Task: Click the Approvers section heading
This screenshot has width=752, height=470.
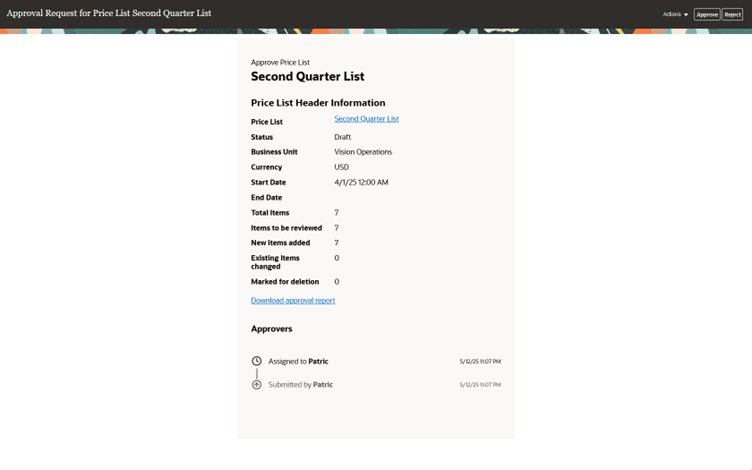Action: [x=272, y=328]
